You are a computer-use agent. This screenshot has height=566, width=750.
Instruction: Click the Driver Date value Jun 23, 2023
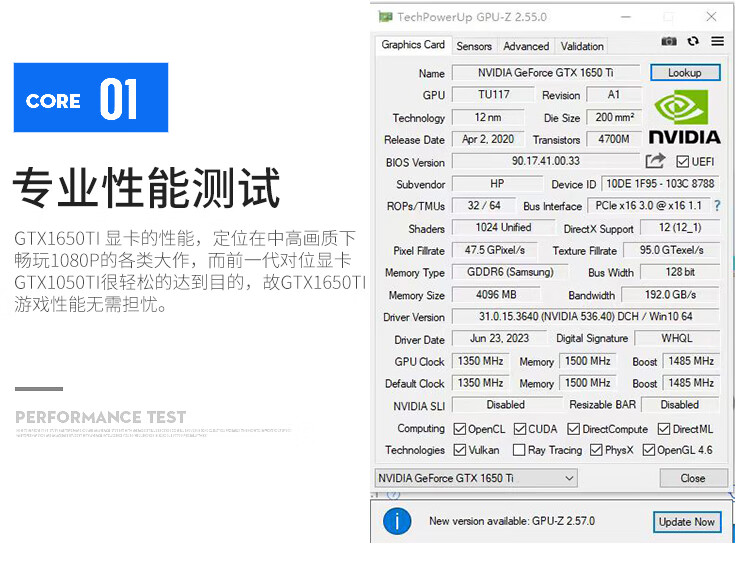click(499, 338)
